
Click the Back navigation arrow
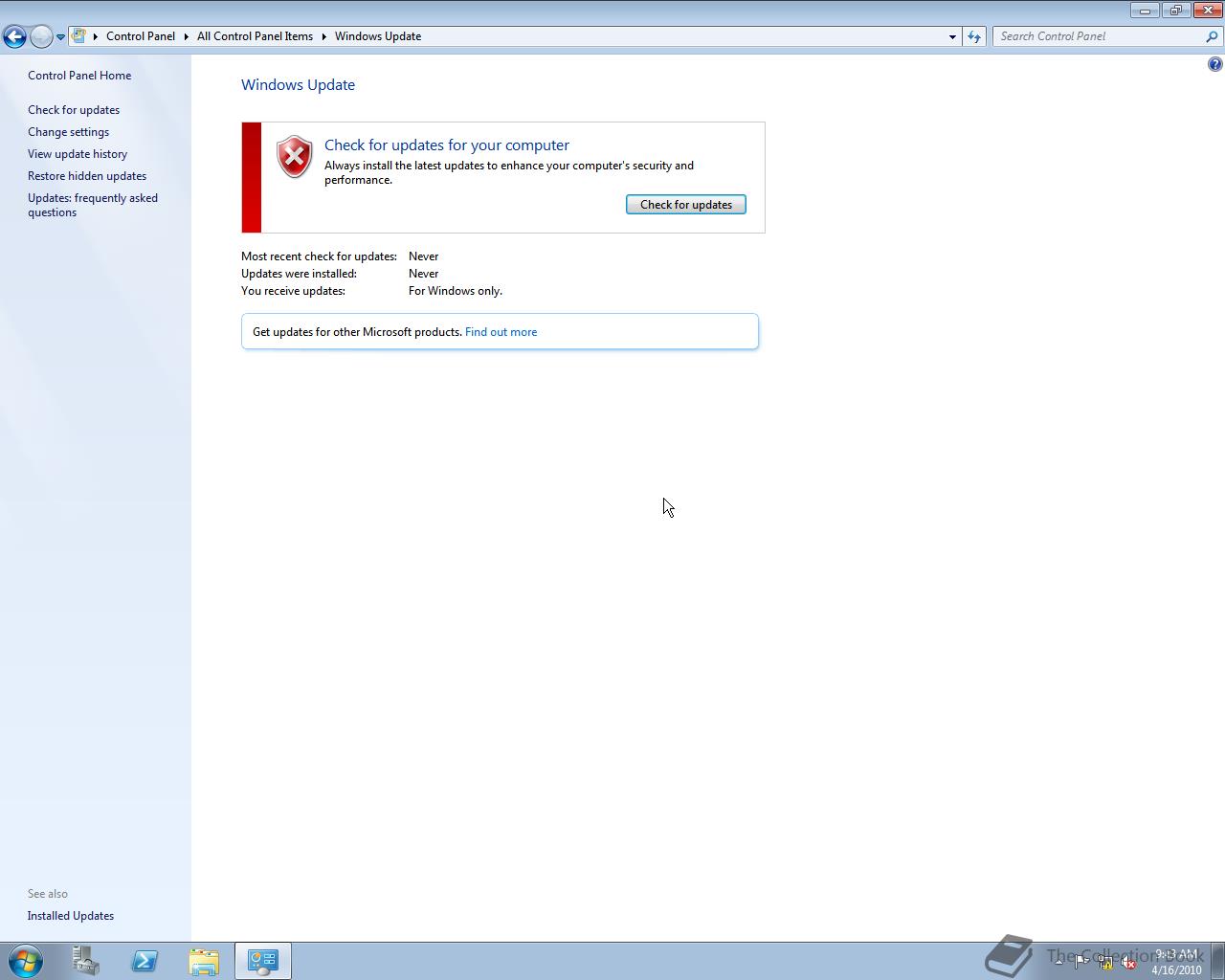click(x=14, y=36)
